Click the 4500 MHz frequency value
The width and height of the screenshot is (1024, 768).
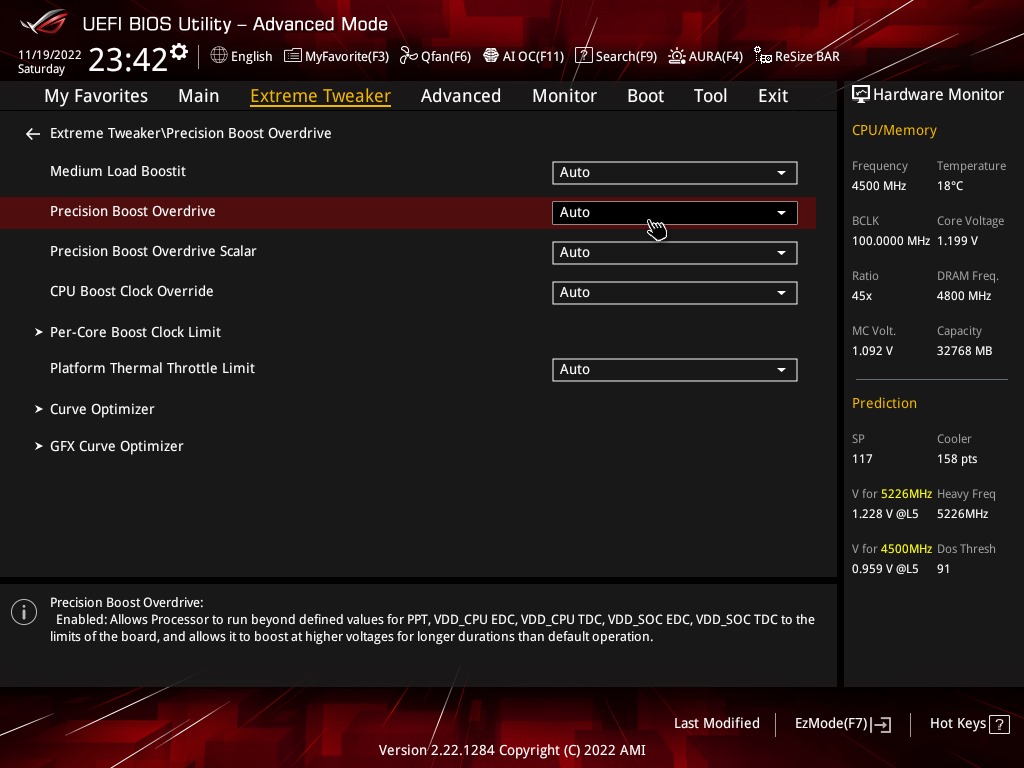pyautogui.click(x=879, y=185)
